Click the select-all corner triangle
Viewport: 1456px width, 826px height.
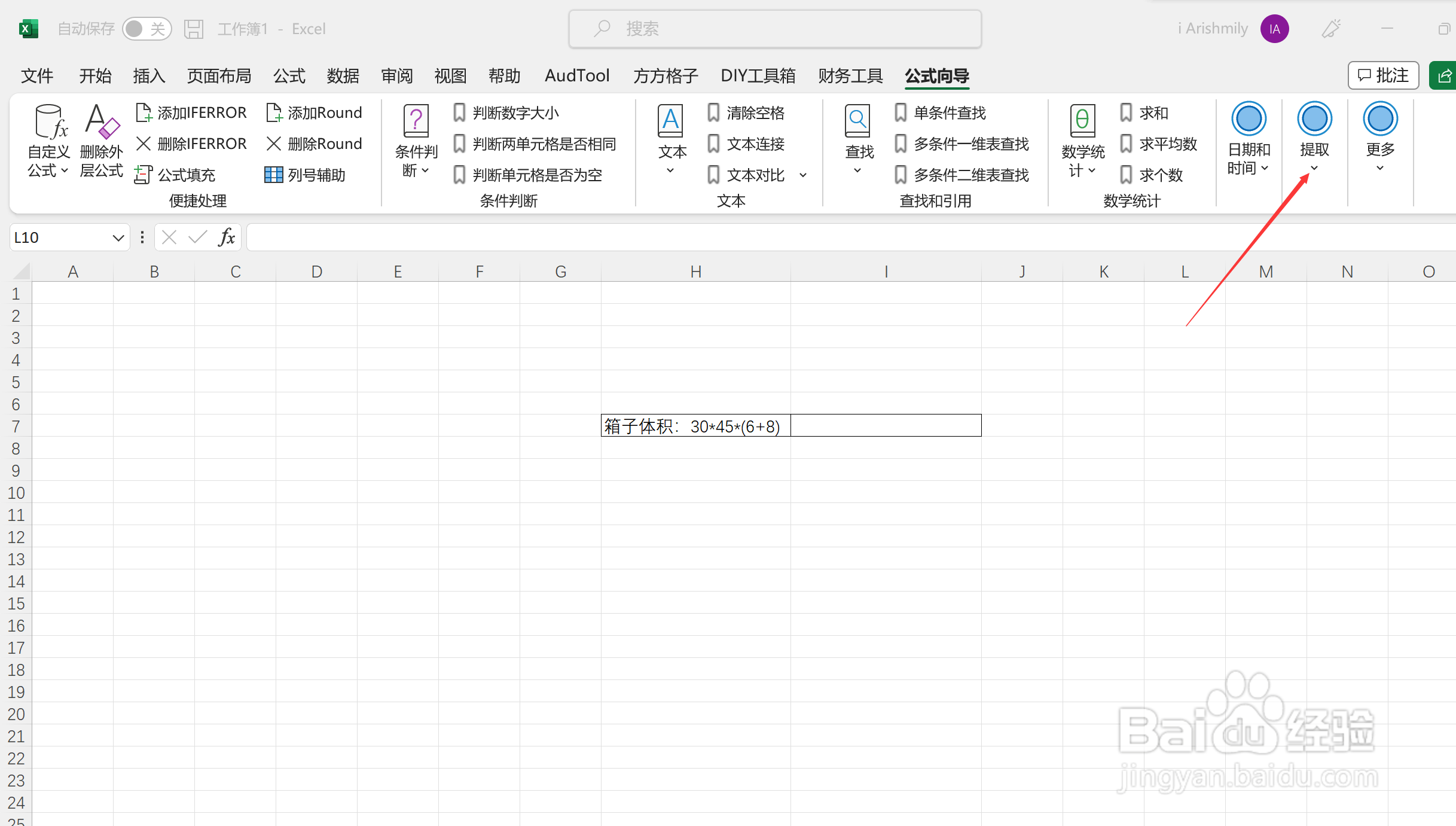click(21, 272)
